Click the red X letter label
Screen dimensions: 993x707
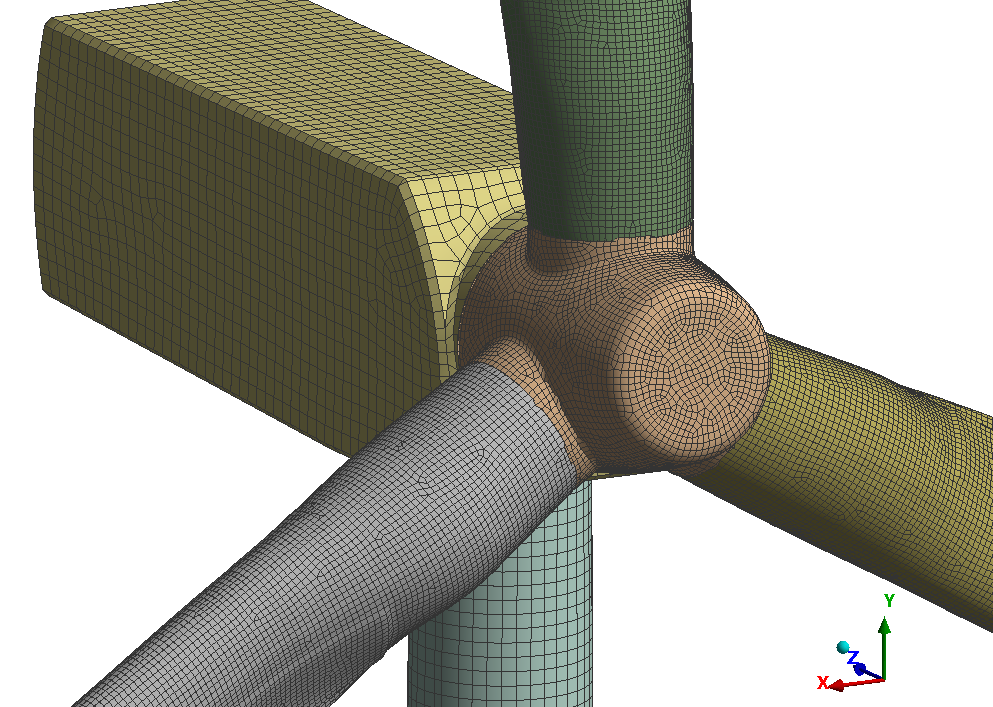point(822,683)
